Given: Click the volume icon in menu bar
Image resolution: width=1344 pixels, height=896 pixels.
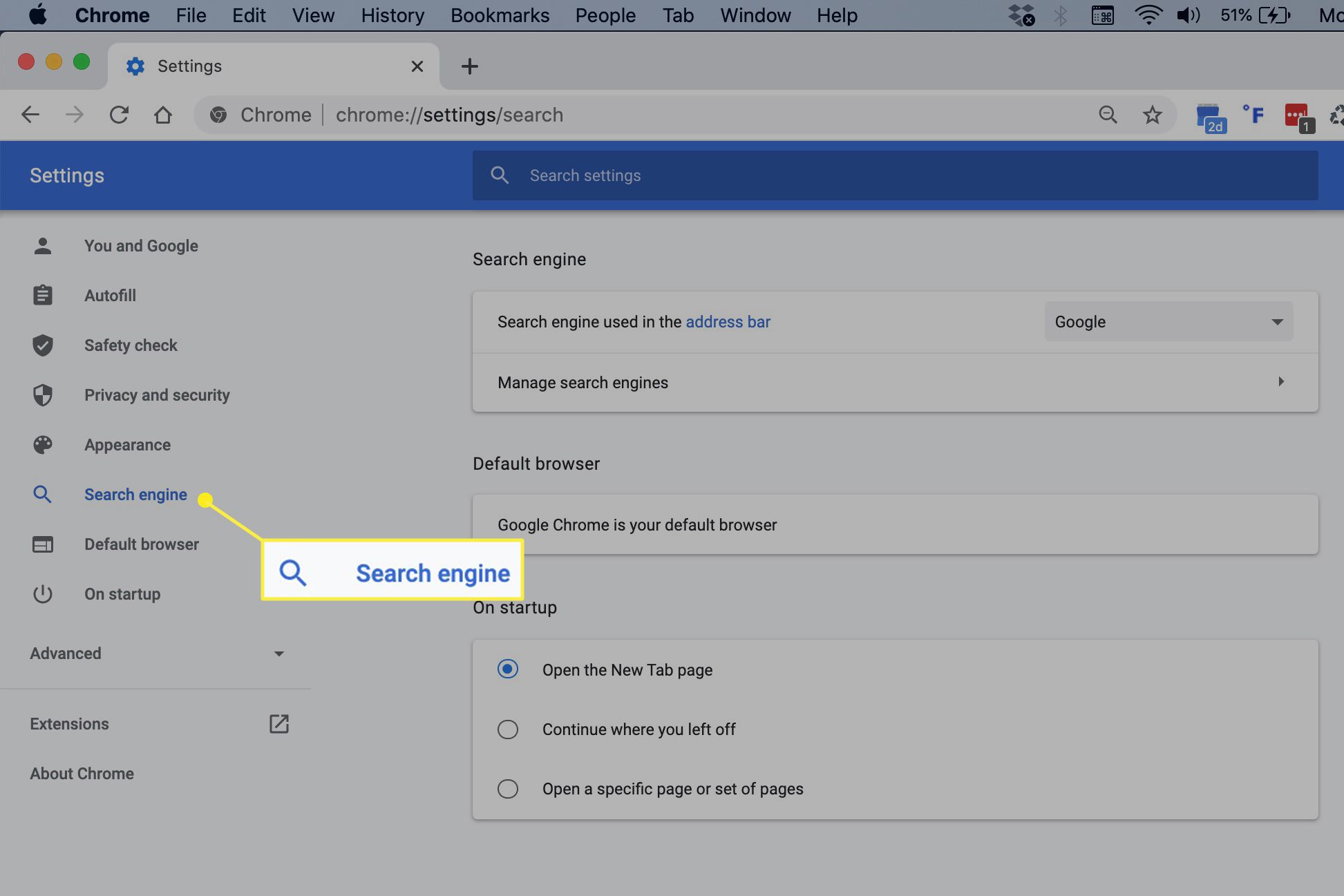Looking at the screenshot, I should 1189,15.
